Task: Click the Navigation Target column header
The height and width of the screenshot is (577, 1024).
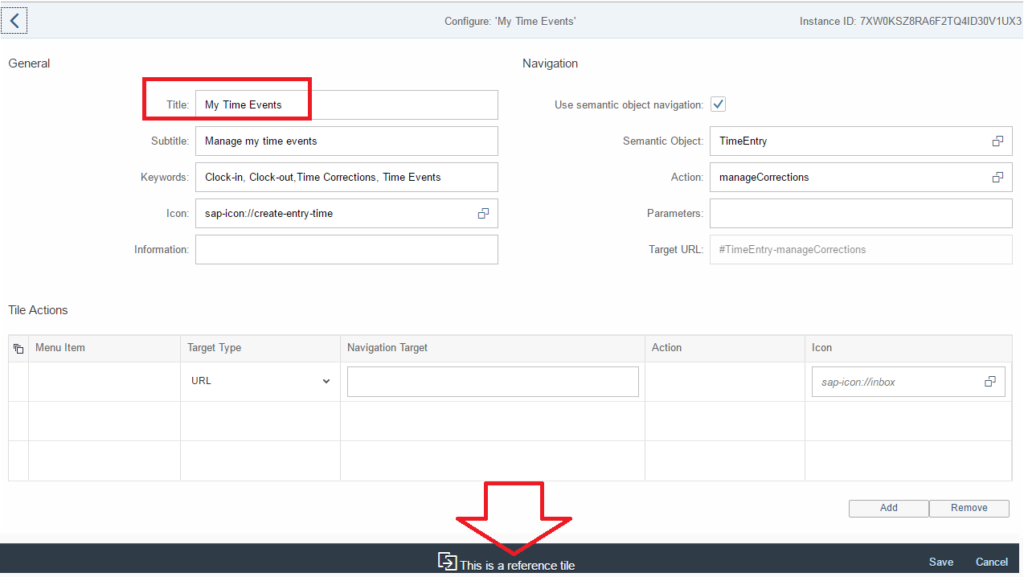Action: (492, 348)
